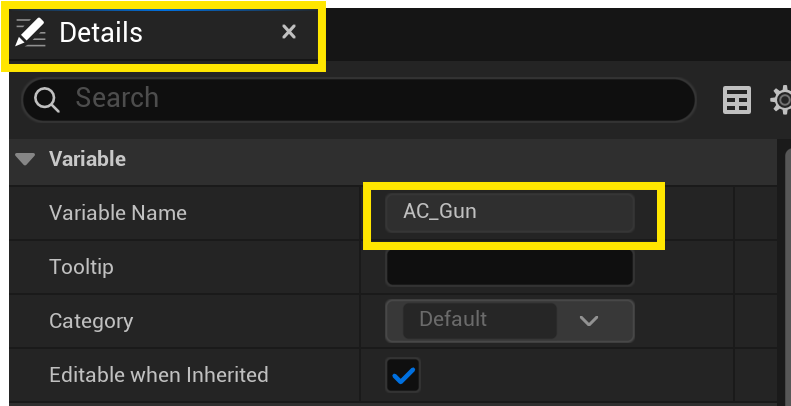Collapse the Variable section triangle
This screenshot has height=406, width=791.
tap(27, 158)
